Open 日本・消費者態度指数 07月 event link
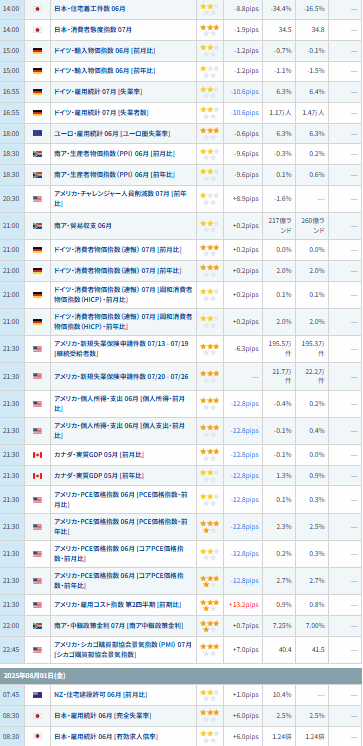 click(93, 29)
